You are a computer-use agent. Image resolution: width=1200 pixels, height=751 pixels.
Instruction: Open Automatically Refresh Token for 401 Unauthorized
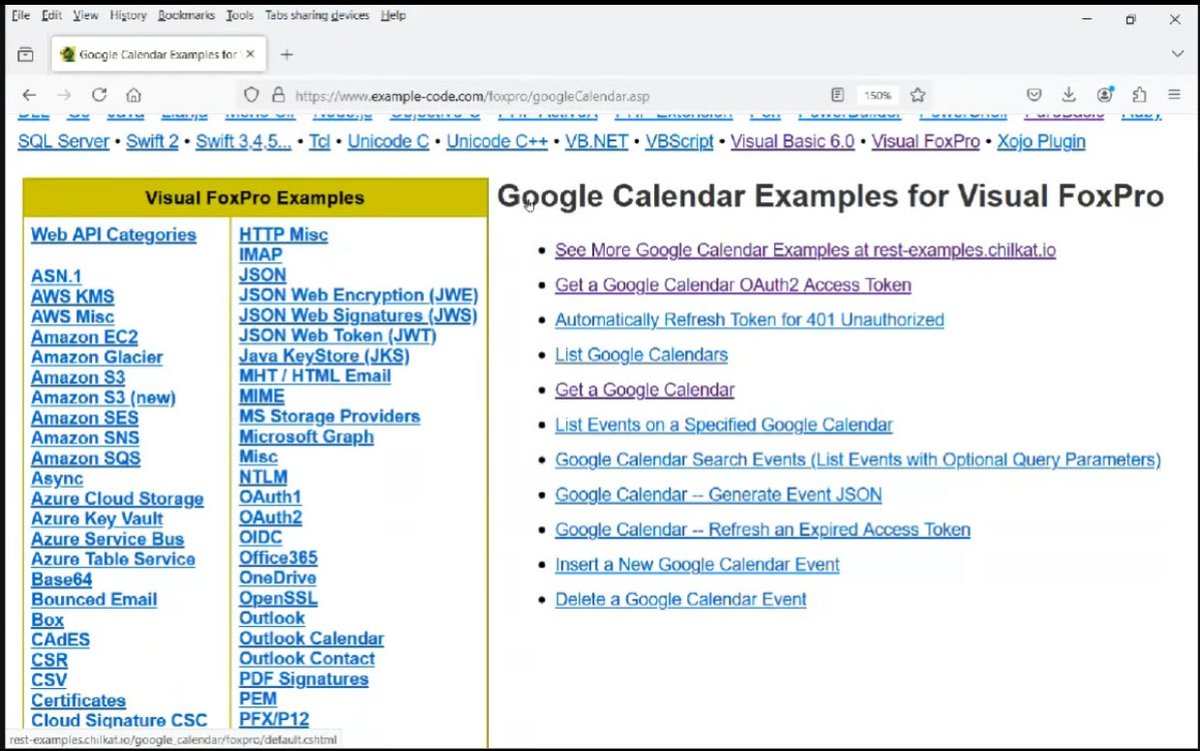coord(750,320)
